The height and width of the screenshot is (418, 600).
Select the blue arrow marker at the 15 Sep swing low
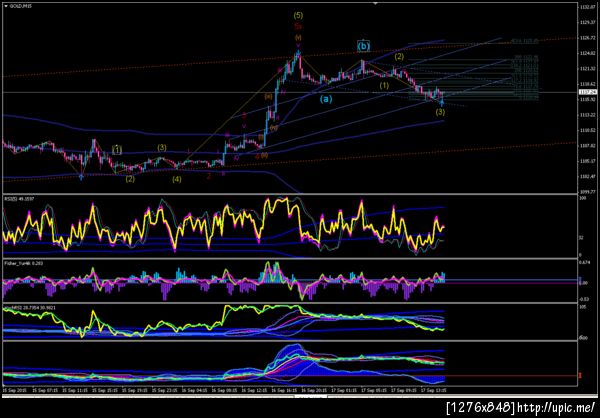[81, 176]
